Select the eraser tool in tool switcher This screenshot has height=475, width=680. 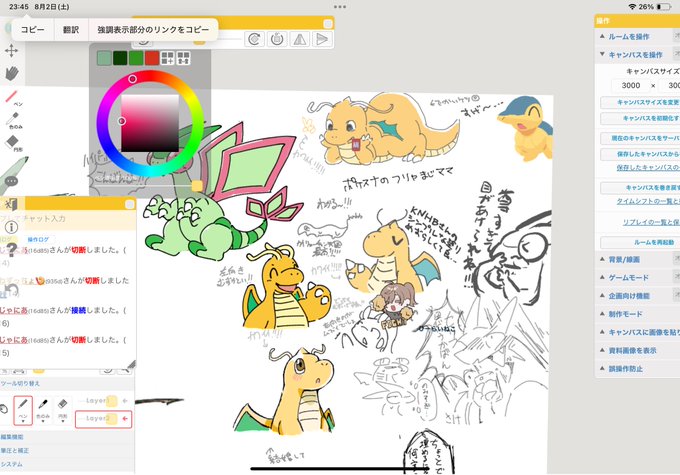pyautogui.click(x=62, y=409)
